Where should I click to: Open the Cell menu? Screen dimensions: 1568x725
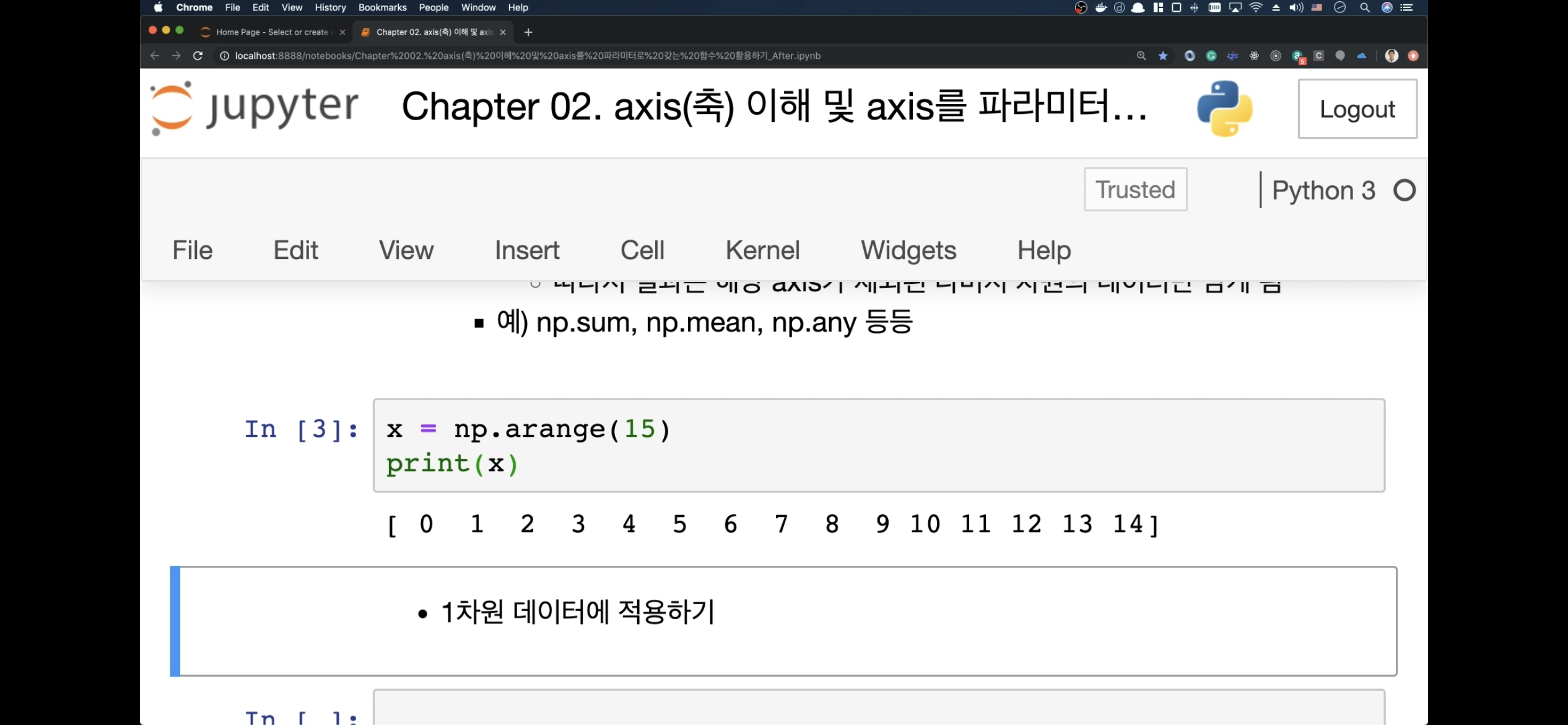pos(642,250)
